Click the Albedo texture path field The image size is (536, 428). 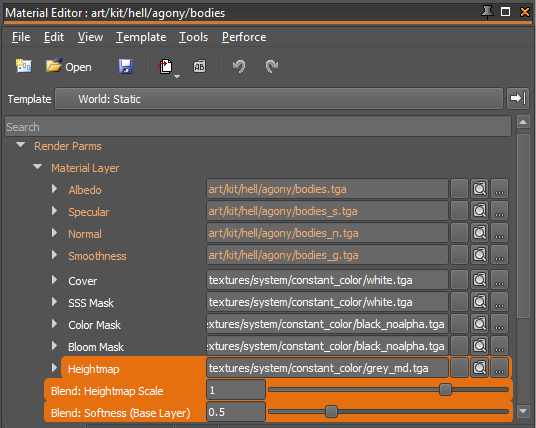click(327, 189)
